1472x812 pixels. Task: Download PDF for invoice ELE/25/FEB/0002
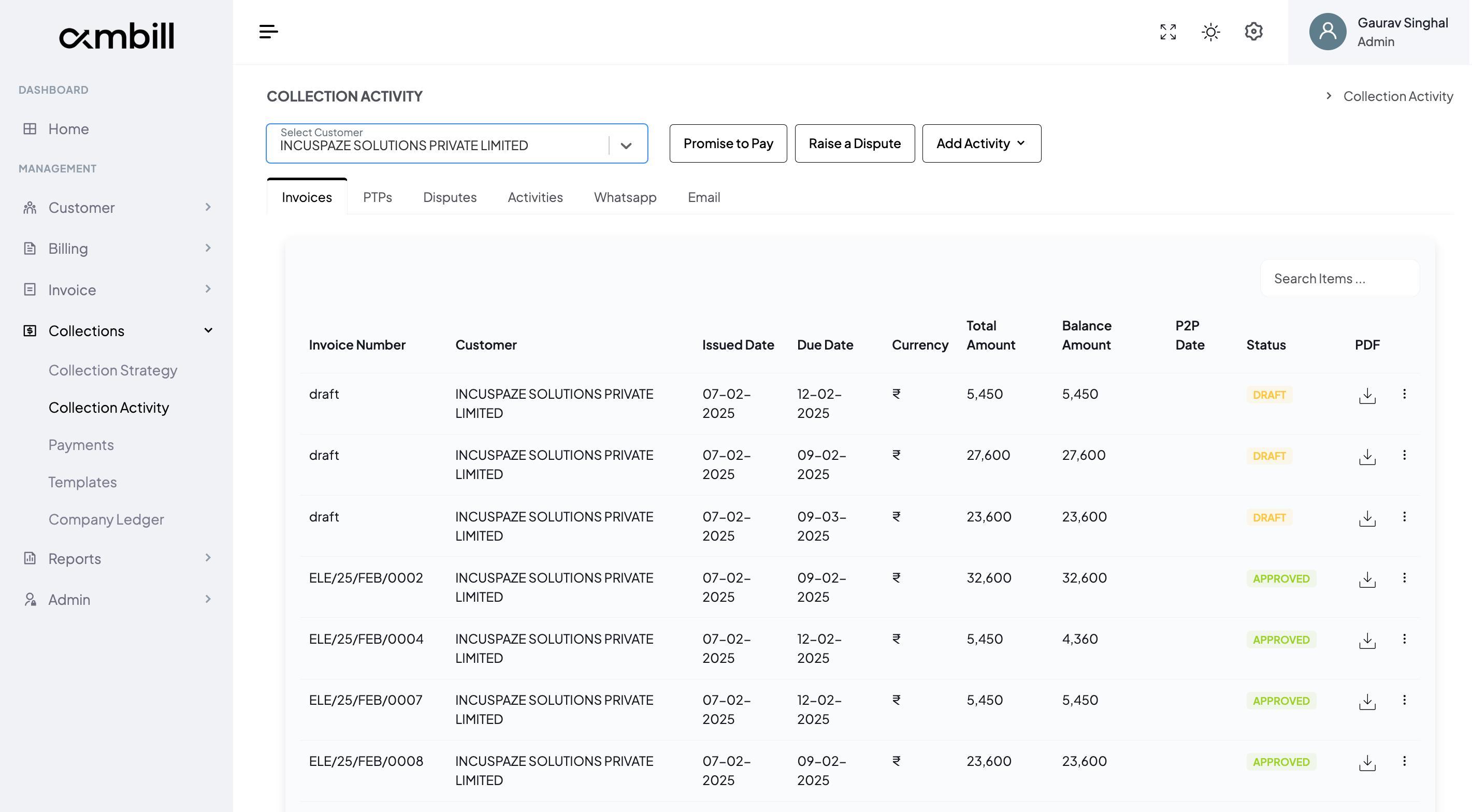click(x=1366, y=579)
